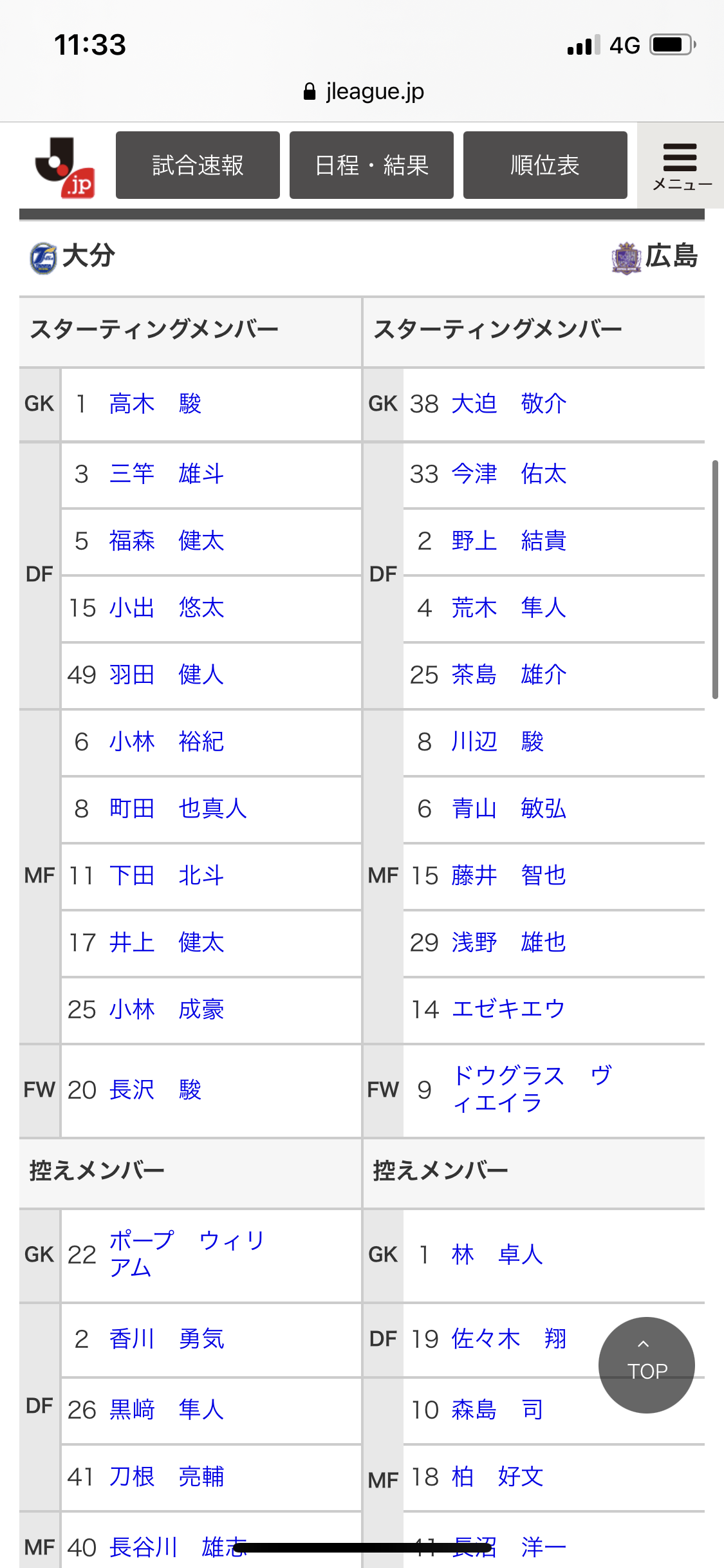
Task: Open the 試合速報 tab
Action: (198, 165)
